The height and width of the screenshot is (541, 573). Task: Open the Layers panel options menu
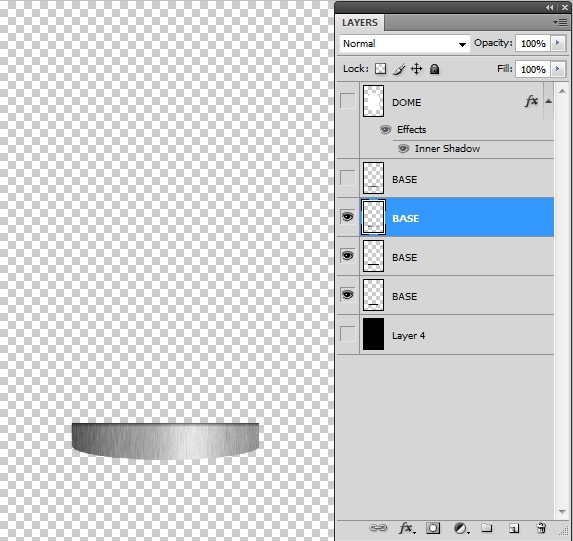[x=560, y=23]
